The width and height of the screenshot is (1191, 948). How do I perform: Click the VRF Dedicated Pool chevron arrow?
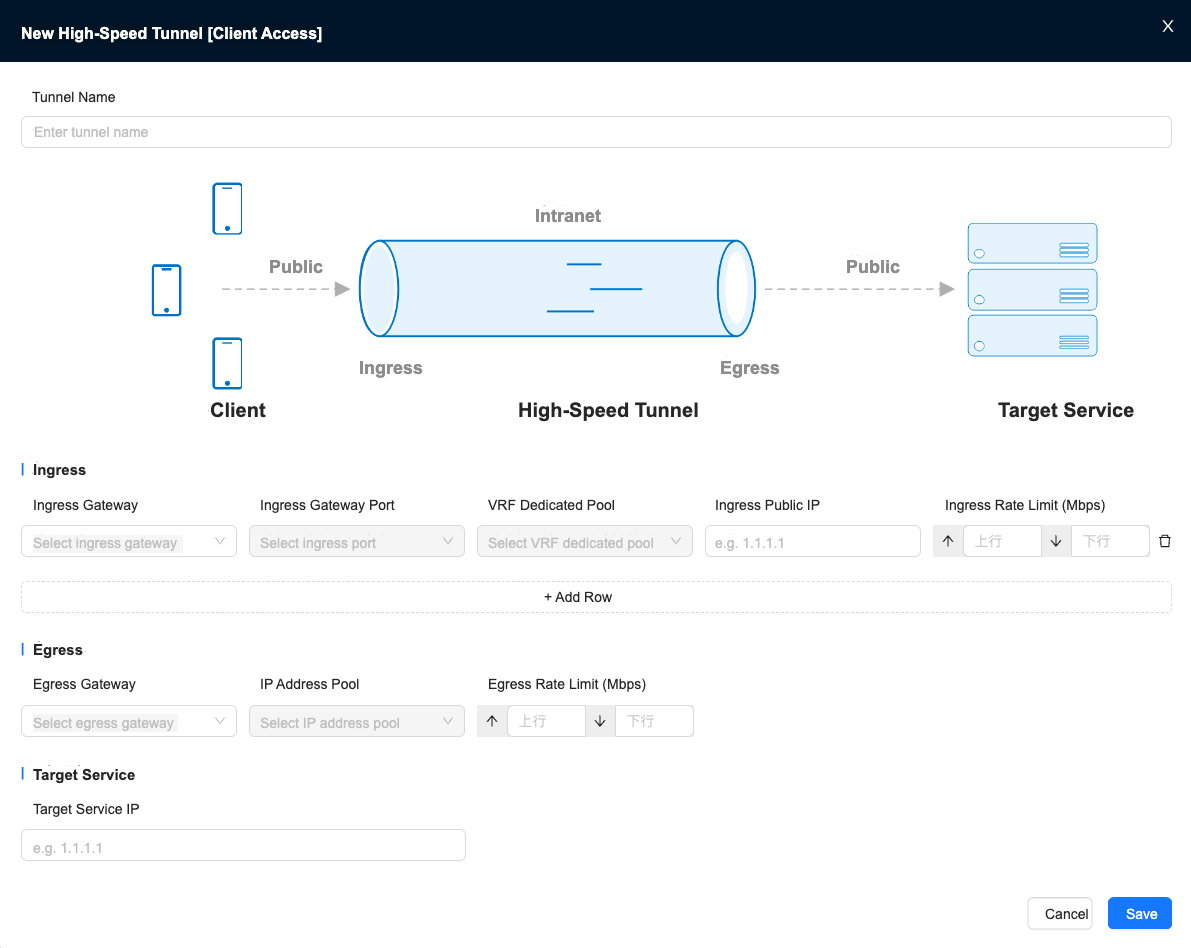tap(675, 542)
